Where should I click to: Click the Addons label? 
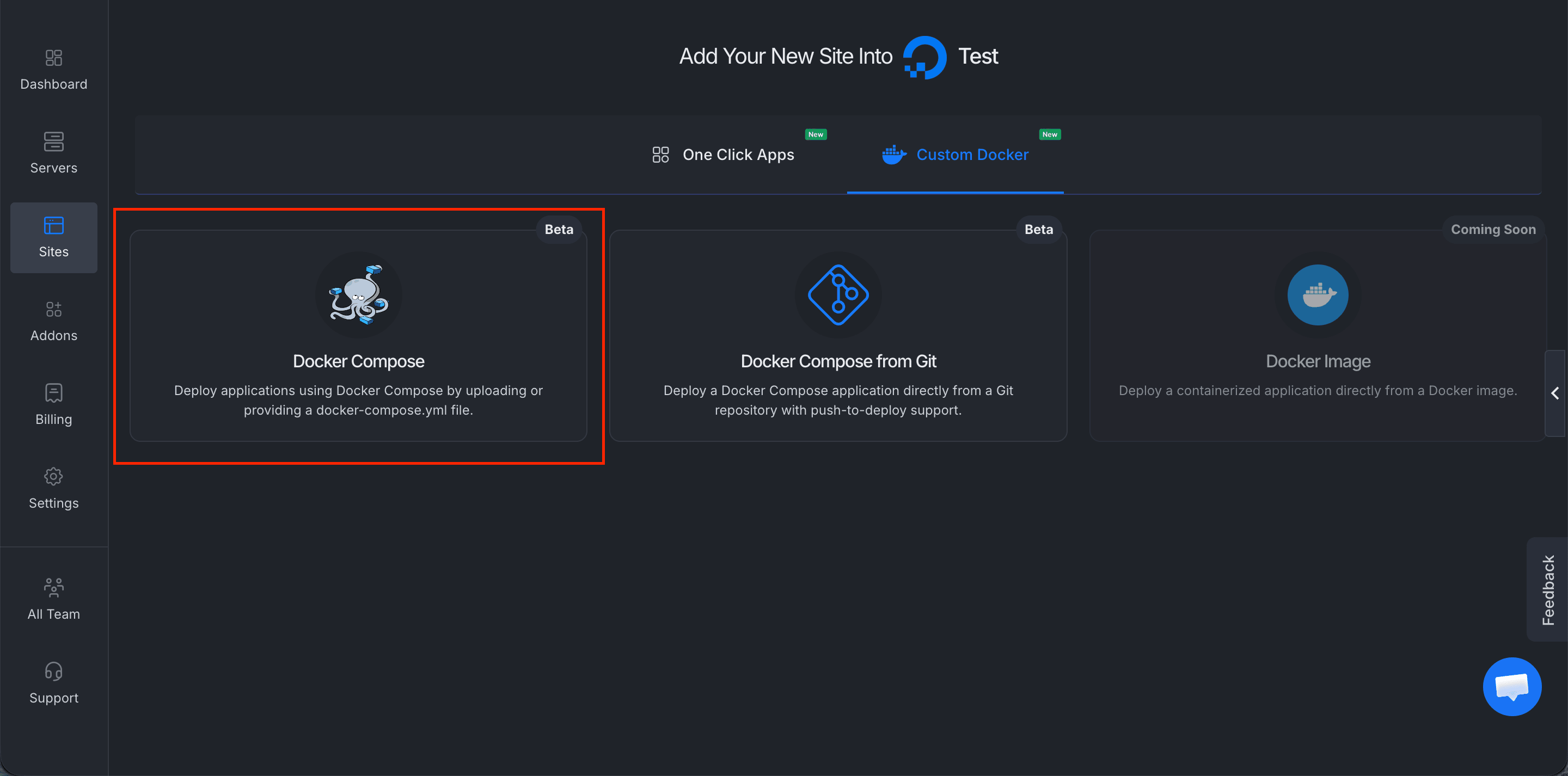point(53,336)
